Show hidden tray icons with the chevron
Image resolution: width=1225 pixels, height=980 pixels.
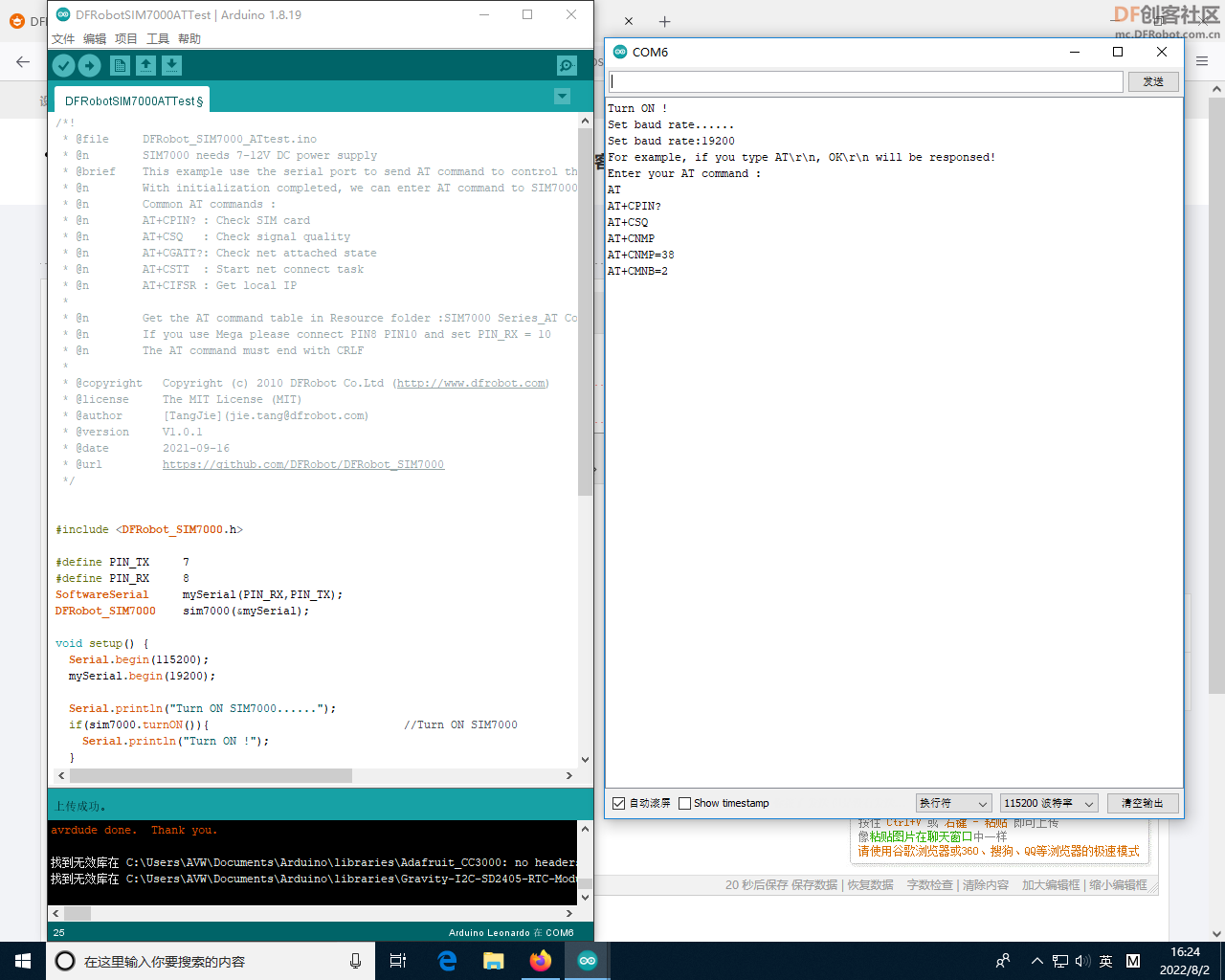coord(1037,961)
